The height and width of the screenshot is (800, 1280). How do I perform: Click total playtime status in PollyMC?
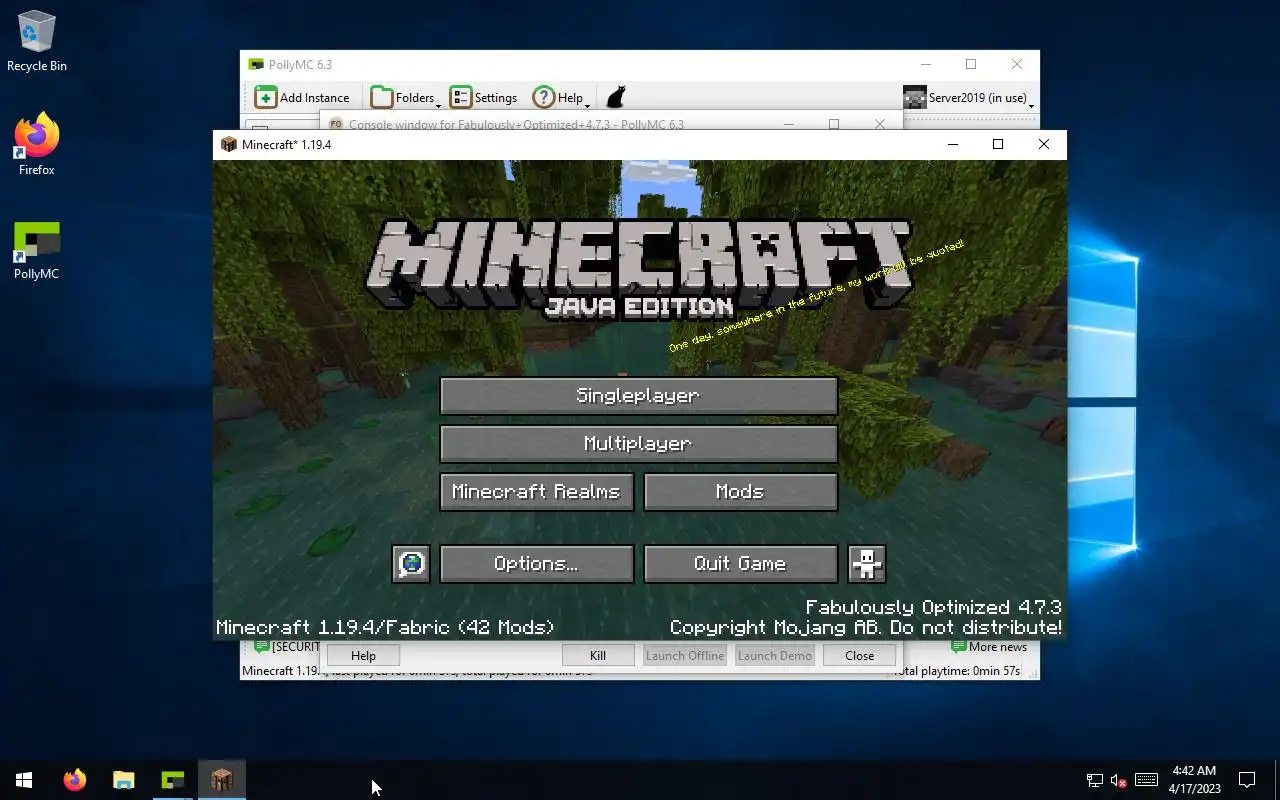click(955, 671)
